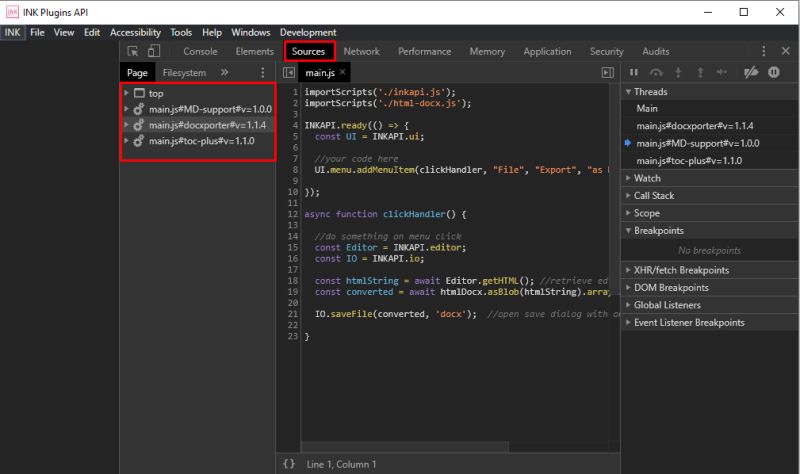
Task: Click the gear icon beside main.js#docxporter
Action: coord(138,125)
